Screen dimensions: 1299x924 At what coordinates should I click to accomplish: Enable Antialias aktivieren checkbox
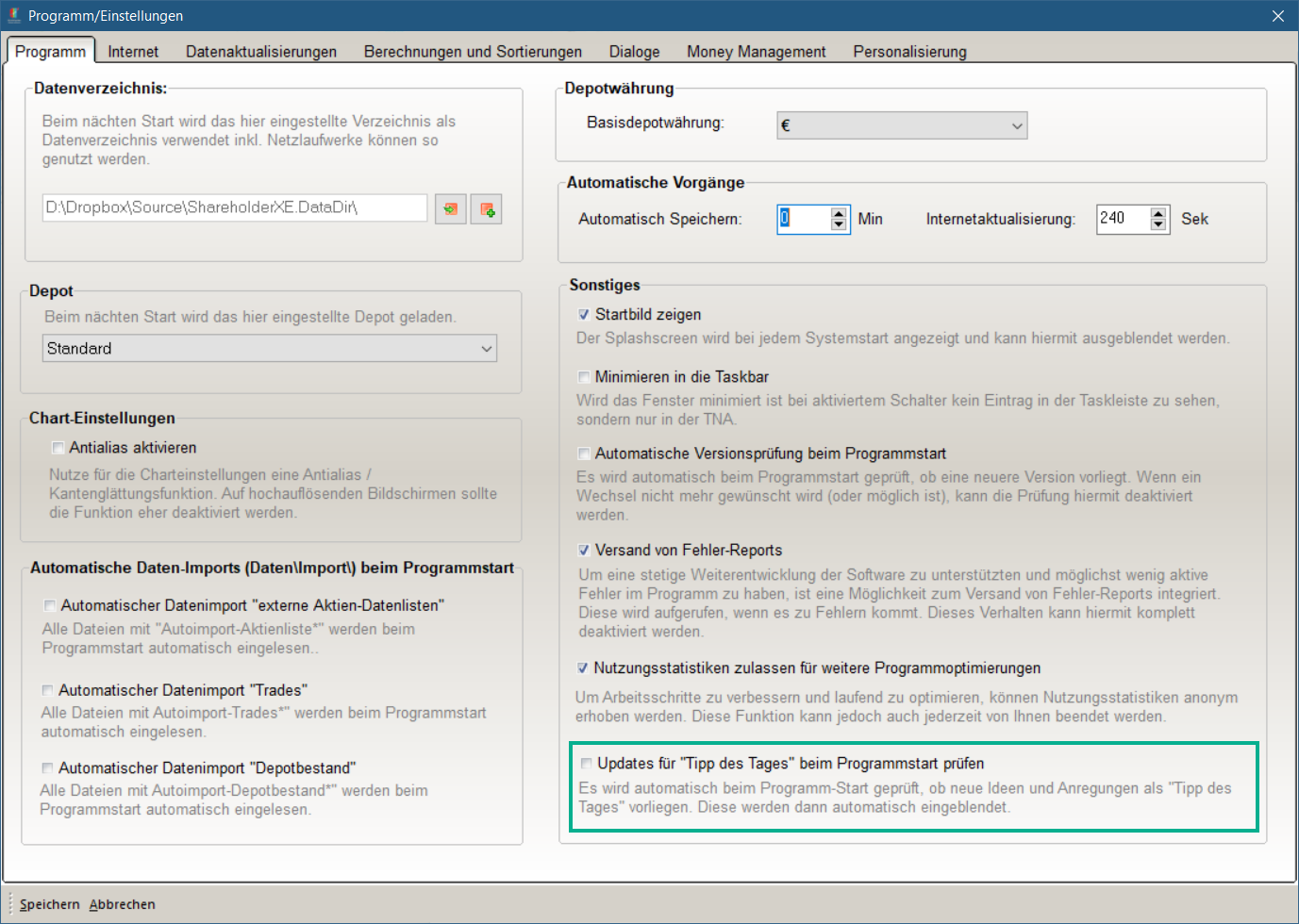[x=58, y=448]
